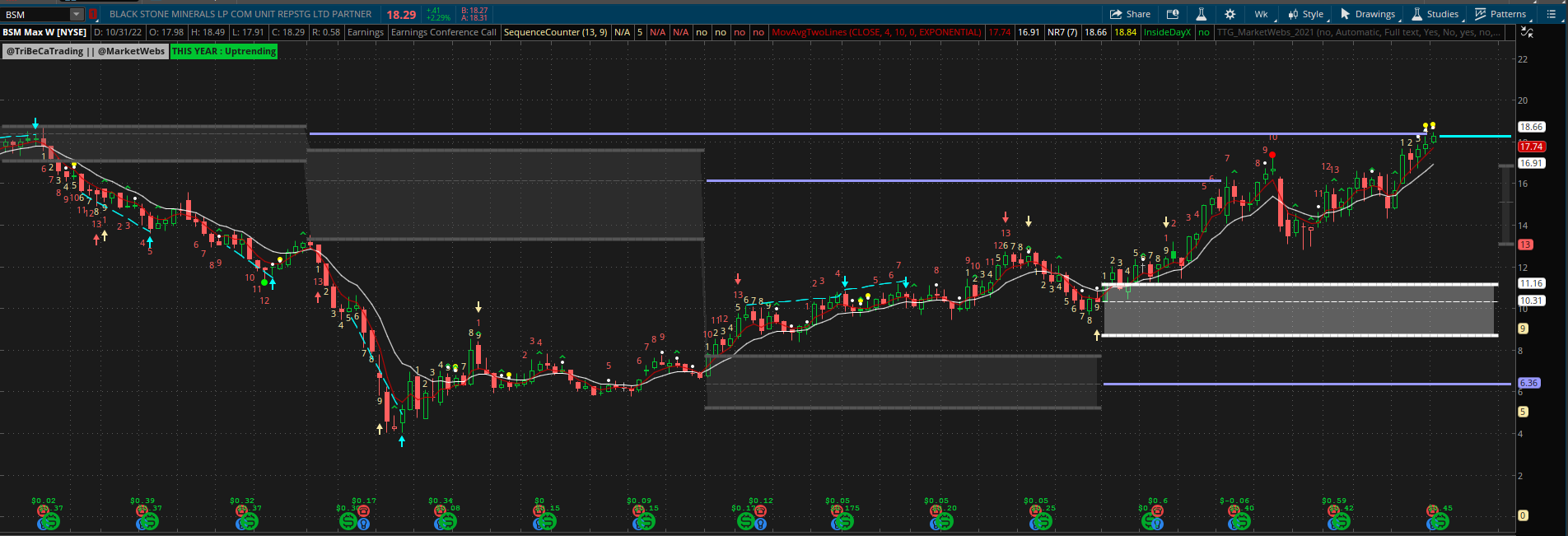Screen dimensions: 1568x536
Task: Click the dividend icon below $0.59 earnings
Action: click(x=1340, y=522)
